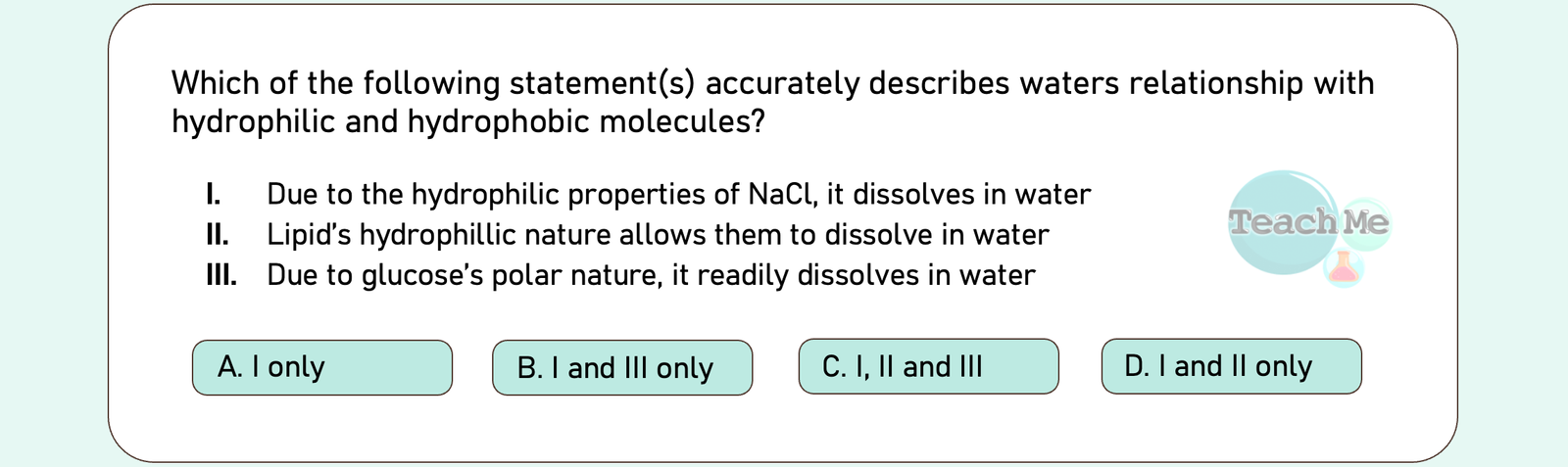
Task: Select option D, I and II only
Action: 1231,366
